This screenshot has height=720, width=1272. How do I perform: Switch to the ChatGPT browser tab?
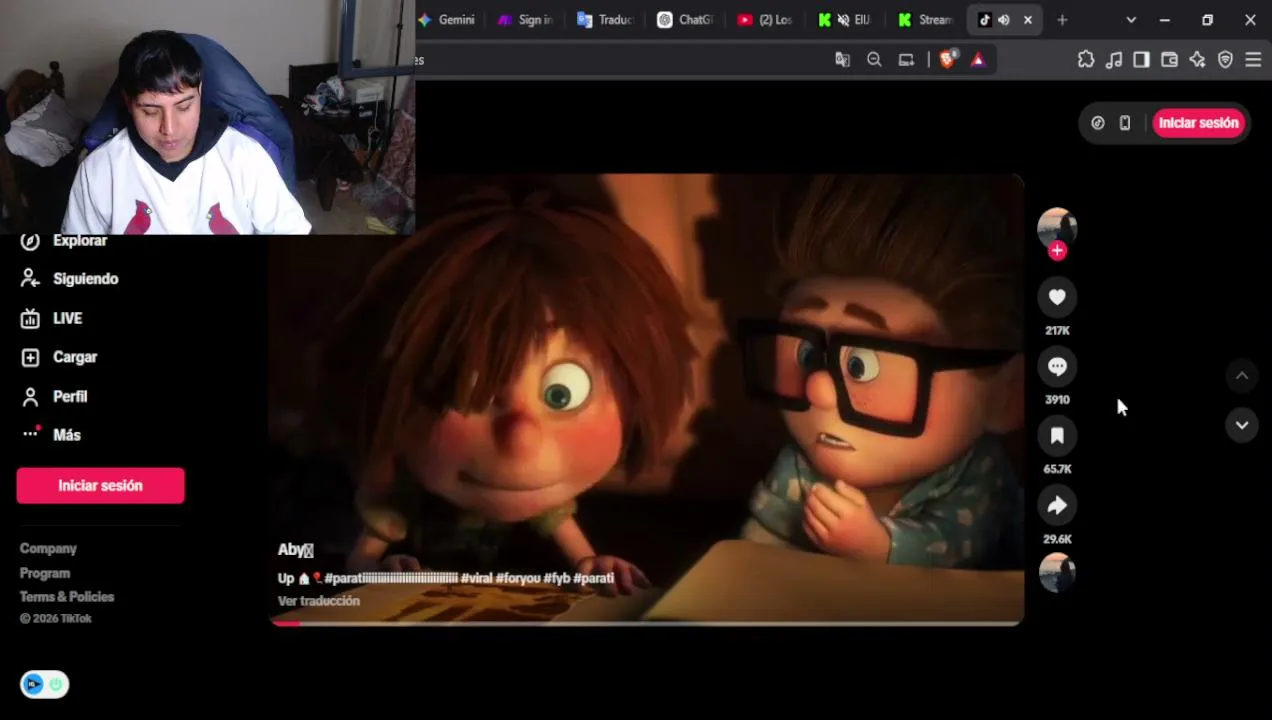pyautogui.click(x=686, y=20)
